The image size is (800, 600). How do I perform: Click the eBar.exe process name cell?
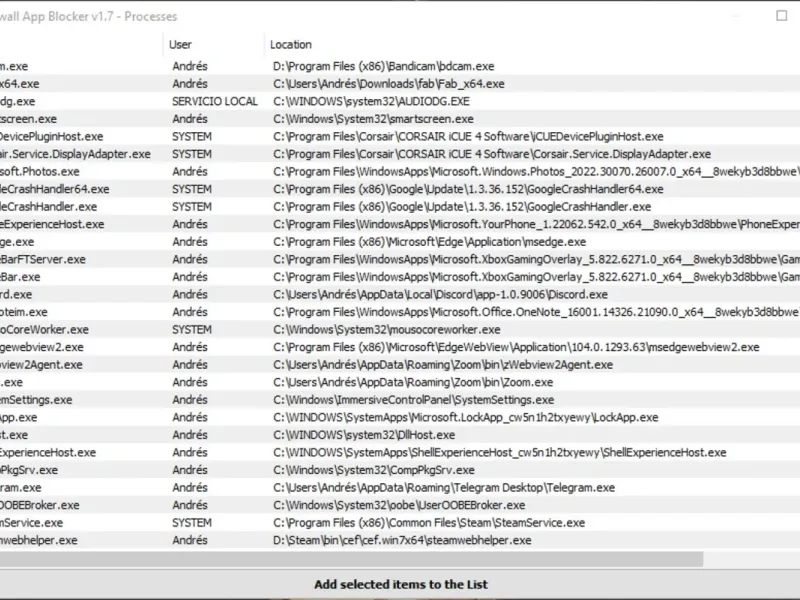point(20,277)
